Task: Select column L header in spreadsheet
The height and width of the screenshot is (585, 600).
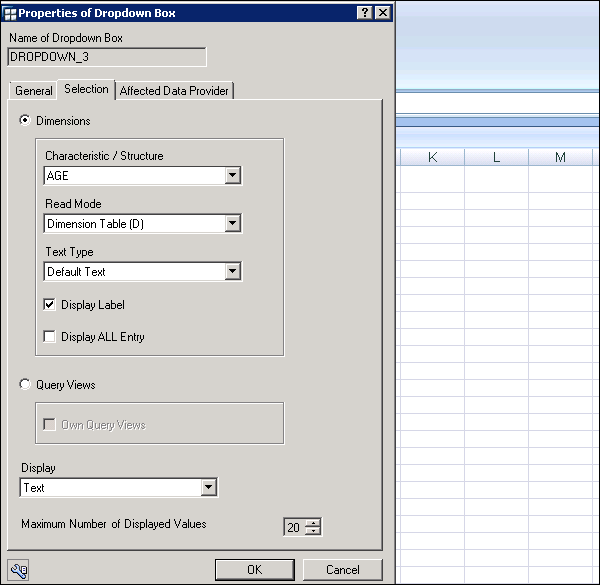Action: pyautogui.click(x=496, y=157)
